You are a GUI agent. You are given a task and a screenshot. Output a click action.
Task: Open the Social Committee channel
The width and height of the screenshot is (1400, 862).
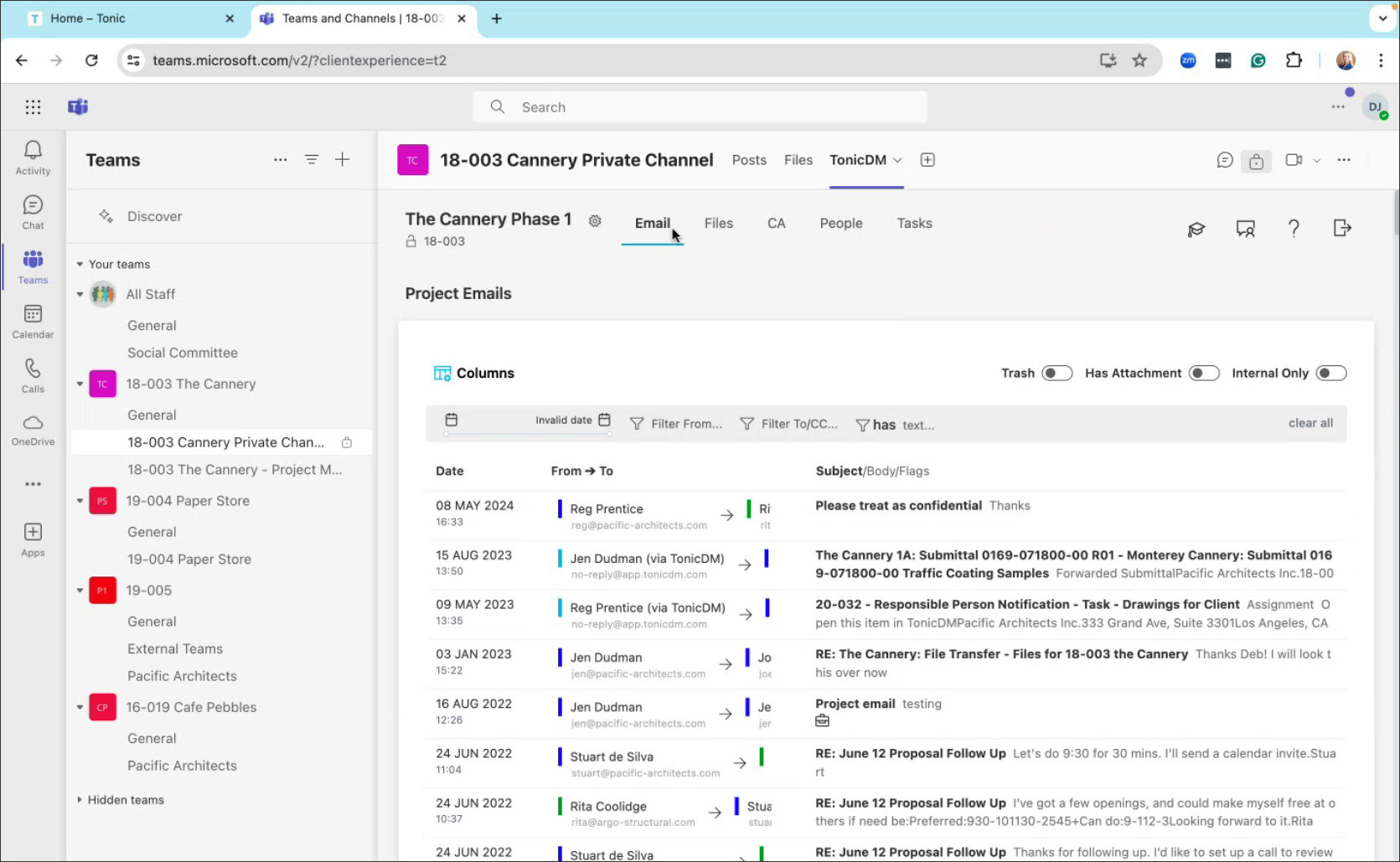pos(183,353)
